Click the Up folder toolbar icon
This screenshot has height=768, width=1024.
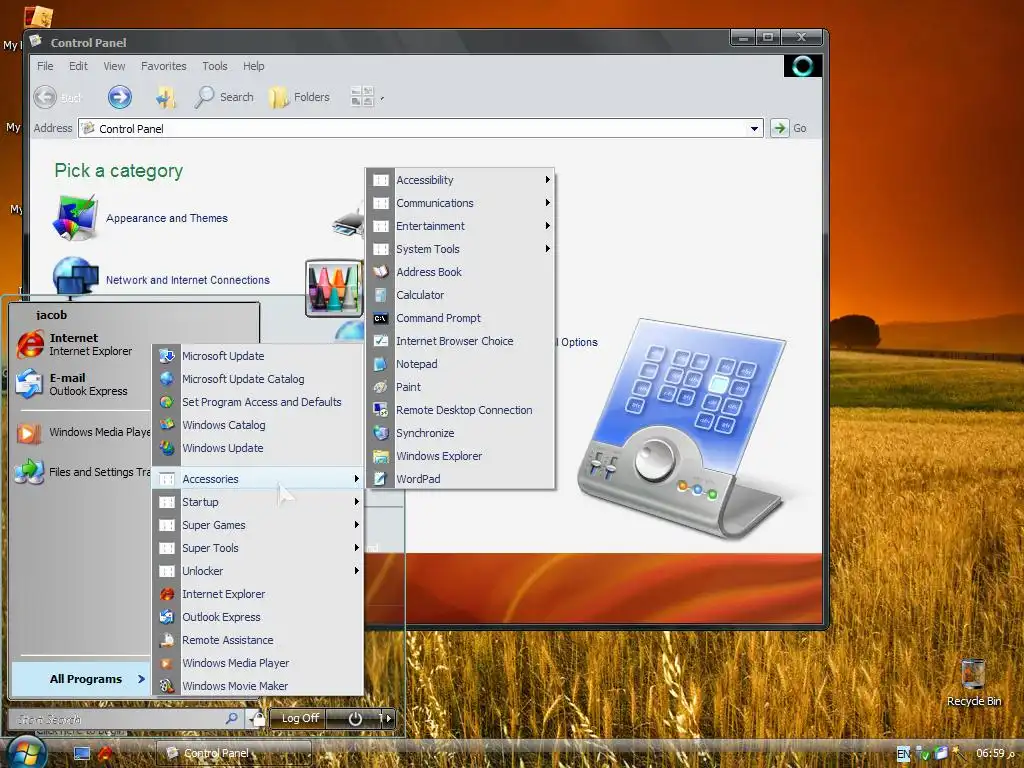click(x=165, y=98)
